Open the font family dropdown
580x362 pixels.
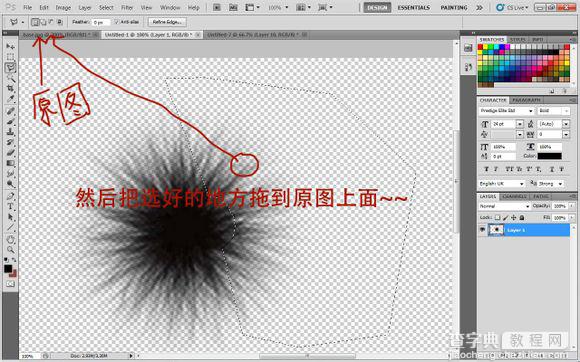coord(507,111)
